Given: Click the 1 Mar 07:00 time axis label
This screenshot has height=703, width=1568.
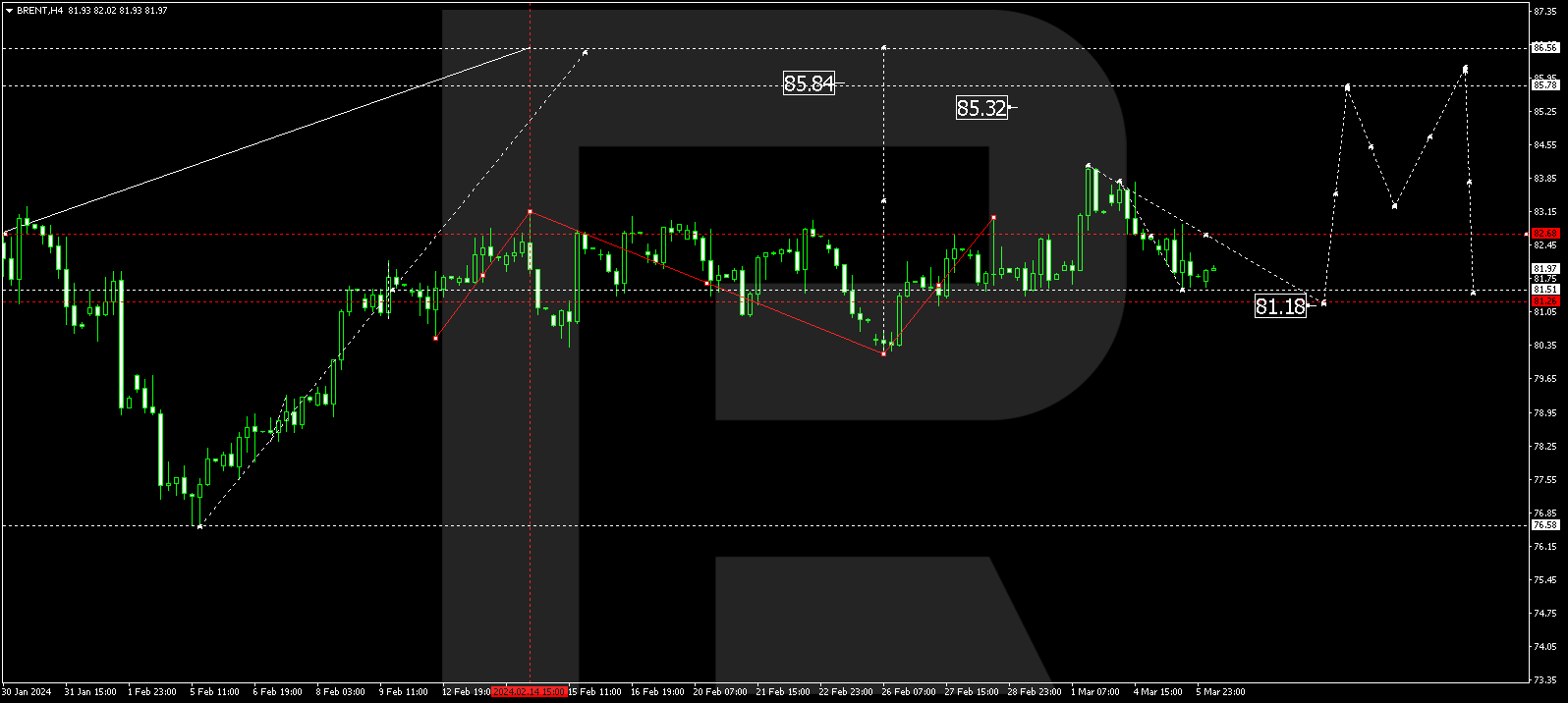Looking at the screenshot, I should [1094, 692].
